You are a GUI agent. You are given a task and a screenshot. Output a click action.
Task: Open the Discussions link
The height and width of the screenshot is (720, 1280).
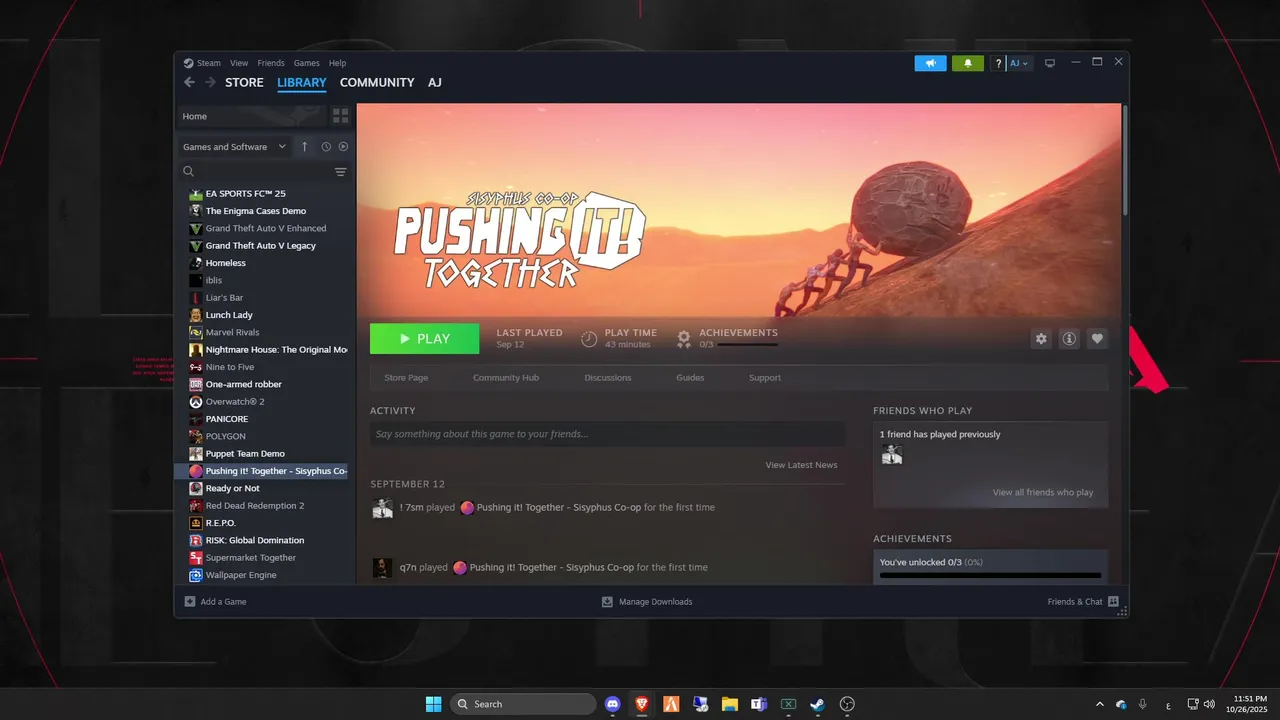[x=608, y=378]
